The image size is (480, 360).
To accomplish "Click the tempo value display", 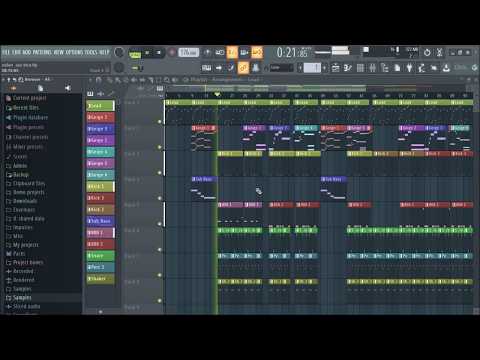I will tap(188, 52).
